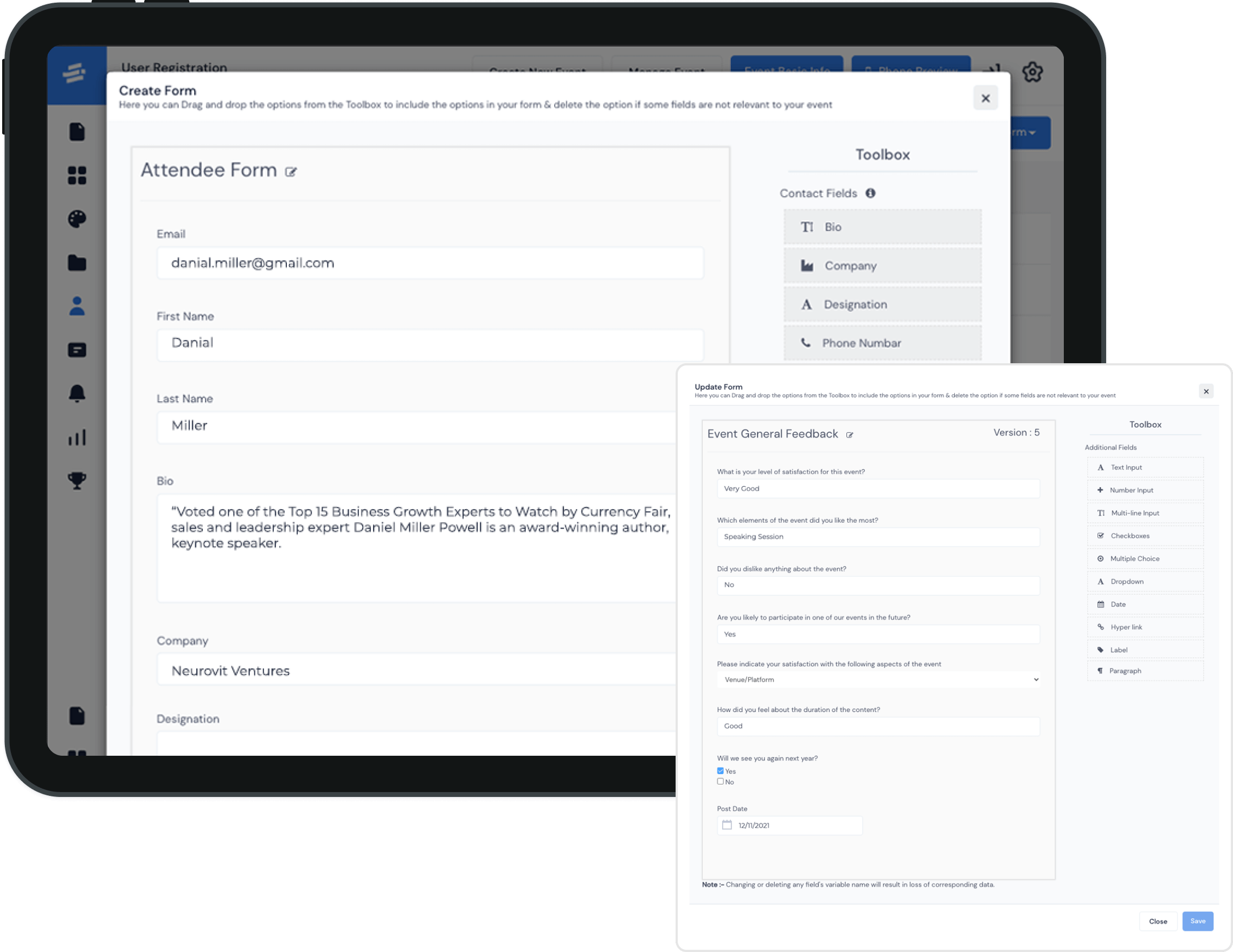
Task: Click the trophy icon in the sidebar
Action: pos(77,480)
